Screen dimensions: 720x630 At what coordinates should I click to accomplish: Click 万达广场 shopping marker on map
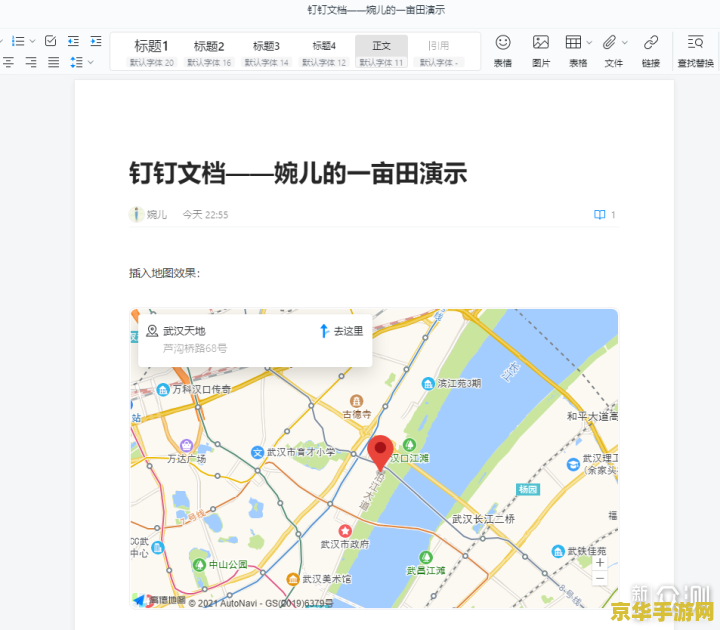pos(186,452)
